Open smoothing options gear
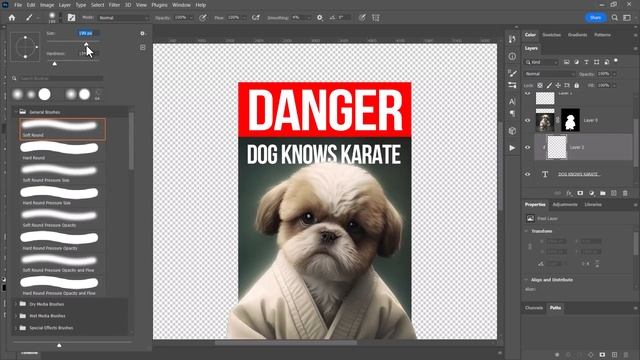640x360 pixels. (x=320, y=18)
